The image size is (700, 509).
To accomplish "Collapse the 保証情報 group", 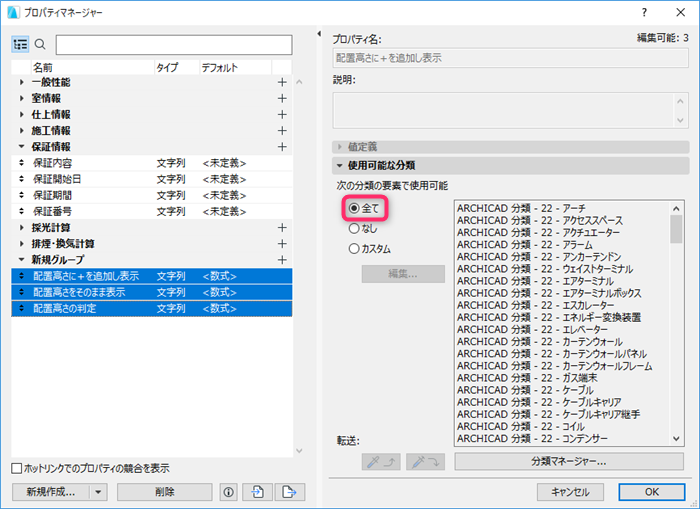I will (21, 146).
